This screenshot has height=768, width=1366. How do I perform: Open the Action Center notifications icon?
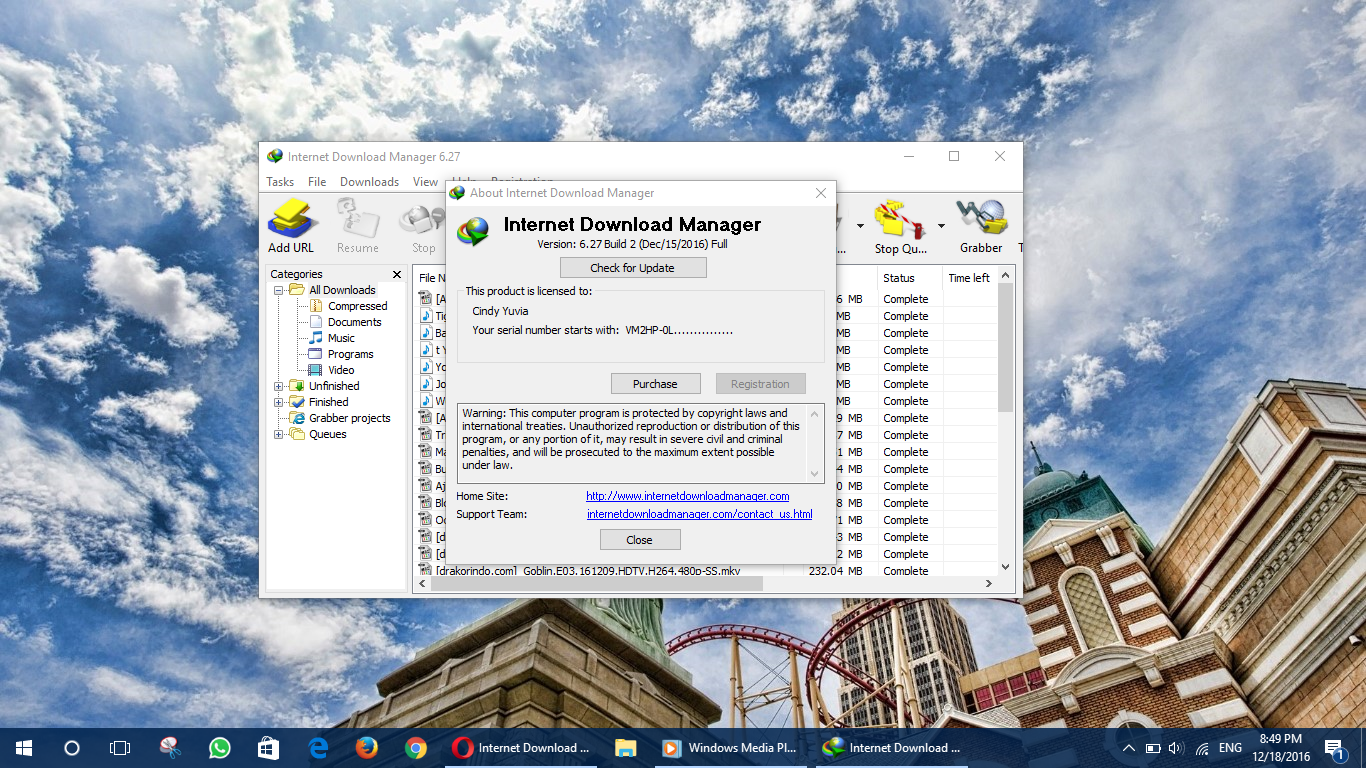(1335, 748)
